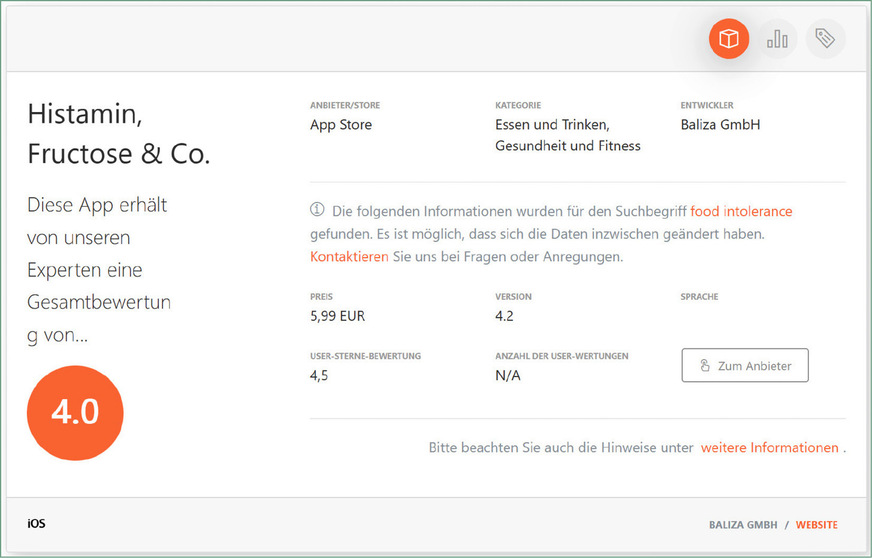Select the version value 4.2

504,316
